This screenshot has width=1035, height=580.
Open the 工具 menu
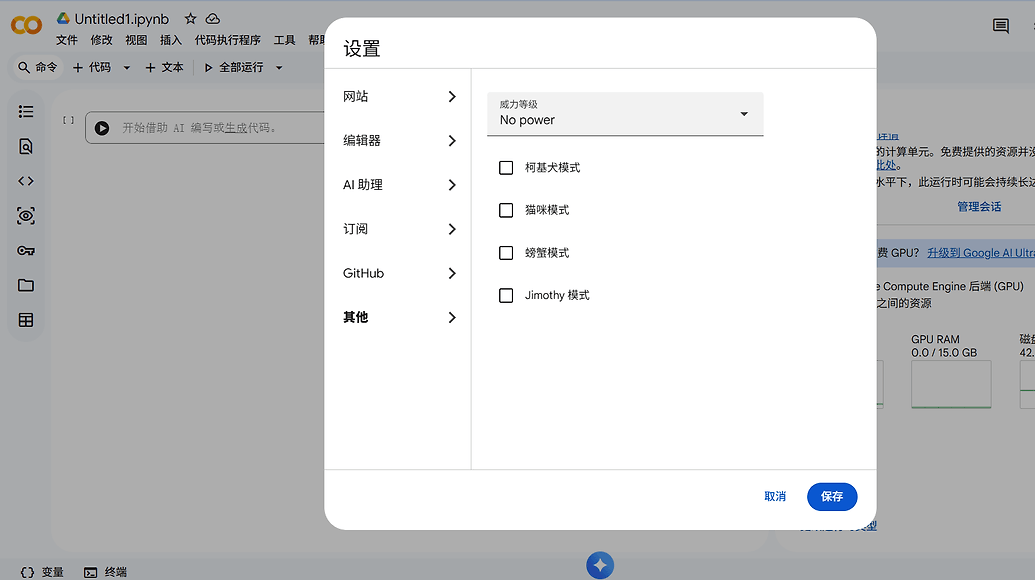(284, 40)
